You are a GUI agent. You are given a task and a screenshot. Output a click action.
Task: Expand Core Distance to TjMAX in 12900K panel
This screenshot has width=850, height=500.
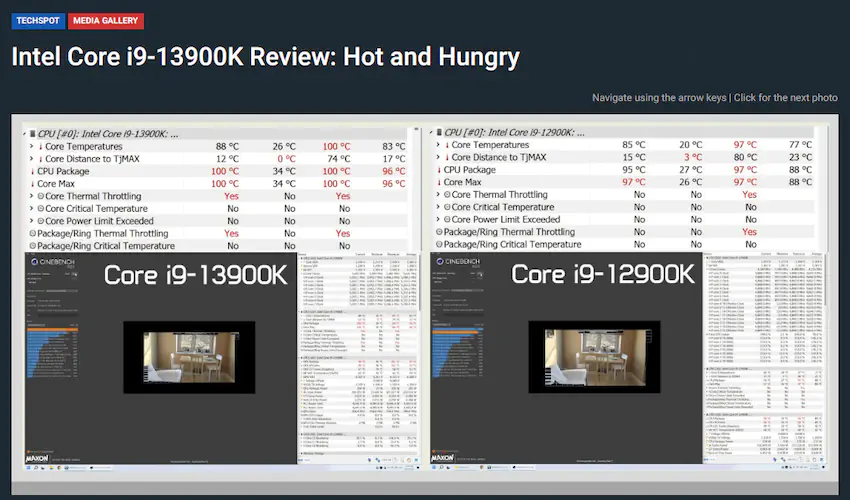(438, 157)
